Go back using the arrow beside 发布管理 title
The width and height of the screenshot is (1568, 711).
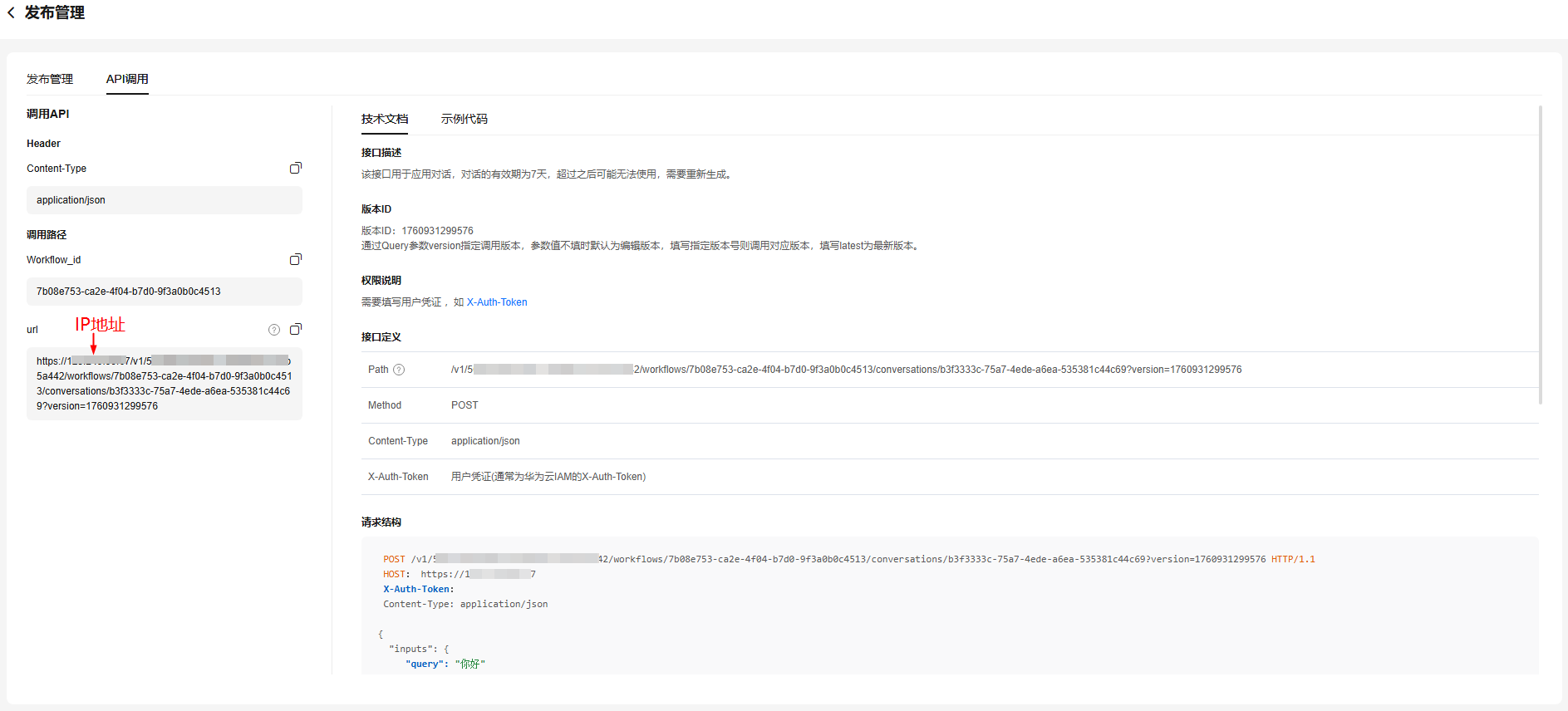pyautogui.click(x=11, y=13)
